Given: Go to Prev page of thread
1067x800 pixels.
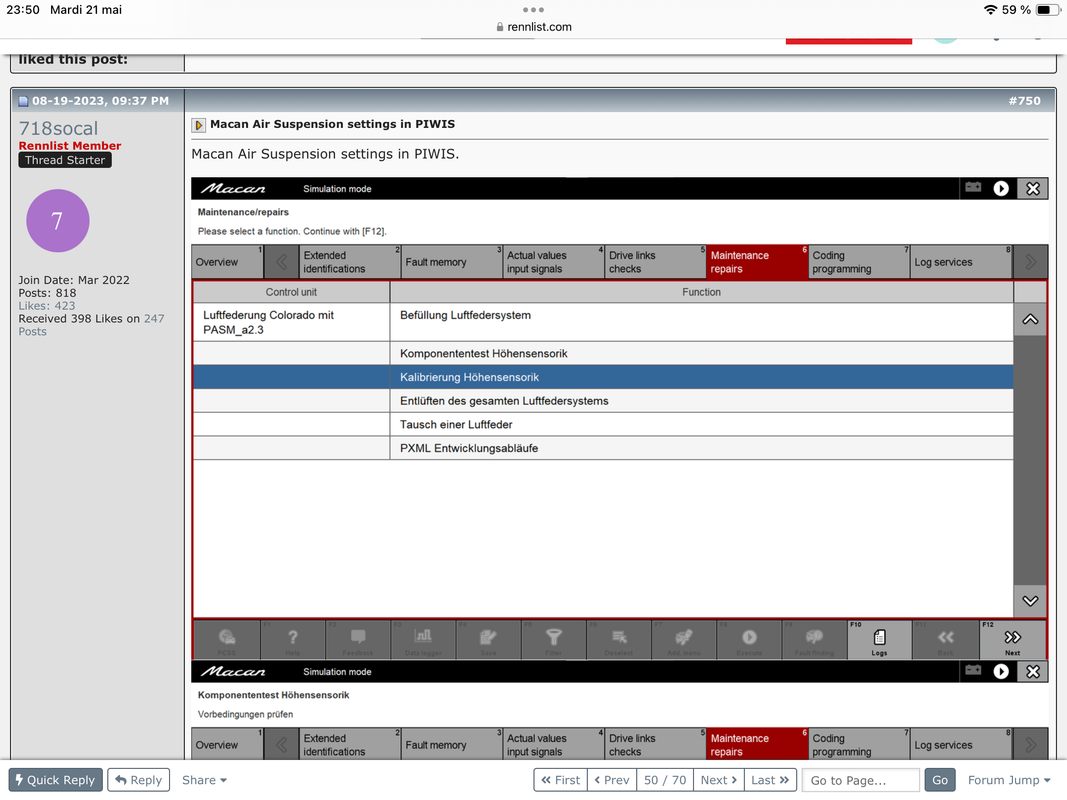Looking at the screenshot, I should (x=612, y=780).
